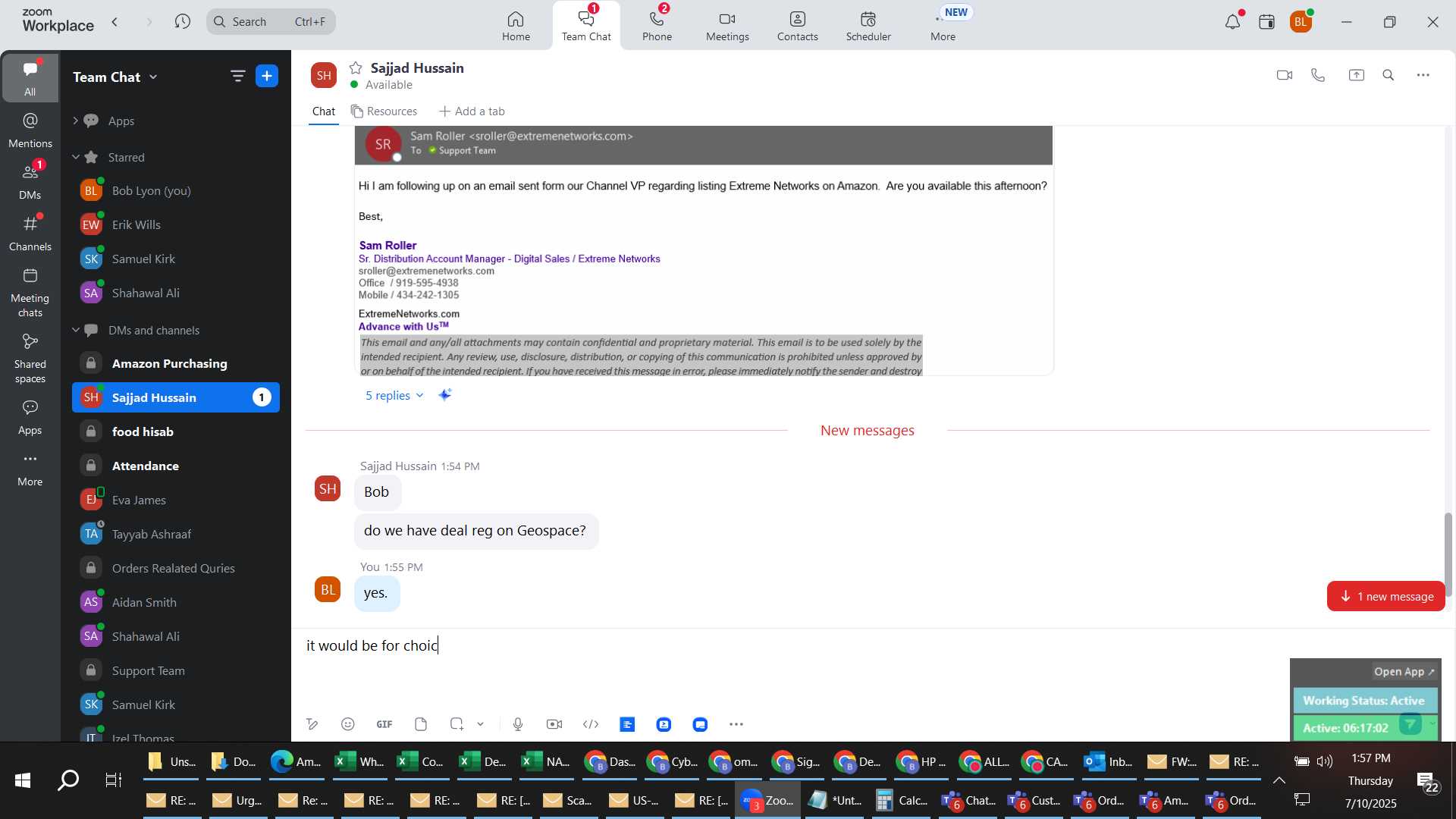
Task: Click Open App in the status widget
Action: click(x=1404, y=671)
